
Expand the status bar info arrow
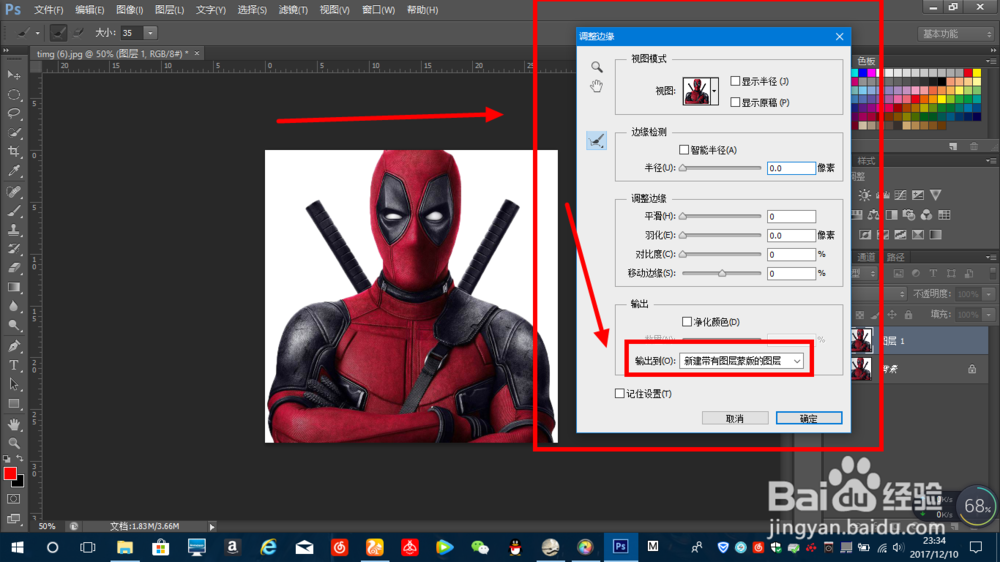(x=212, y=526)
